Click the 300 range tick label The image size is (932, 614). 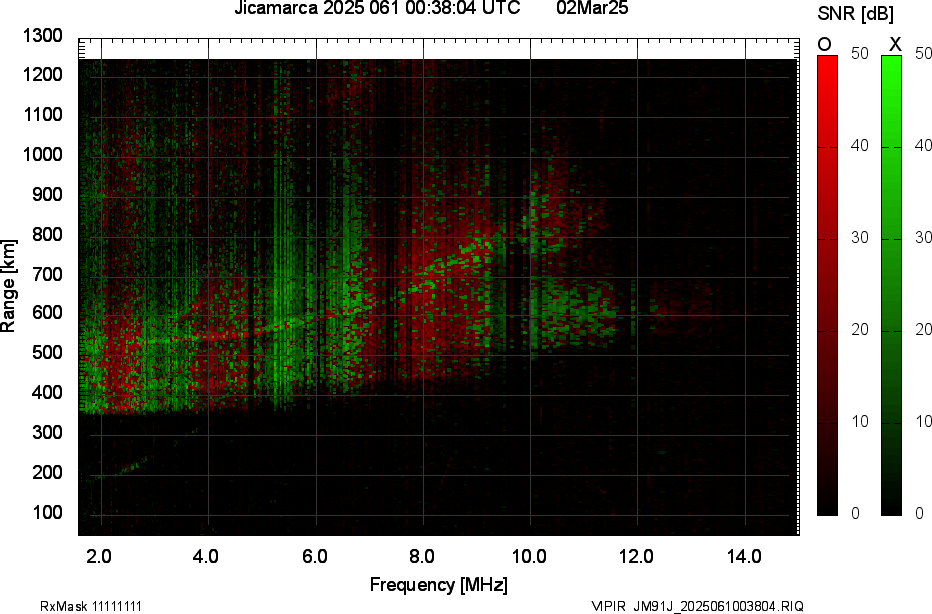[47, 432]
